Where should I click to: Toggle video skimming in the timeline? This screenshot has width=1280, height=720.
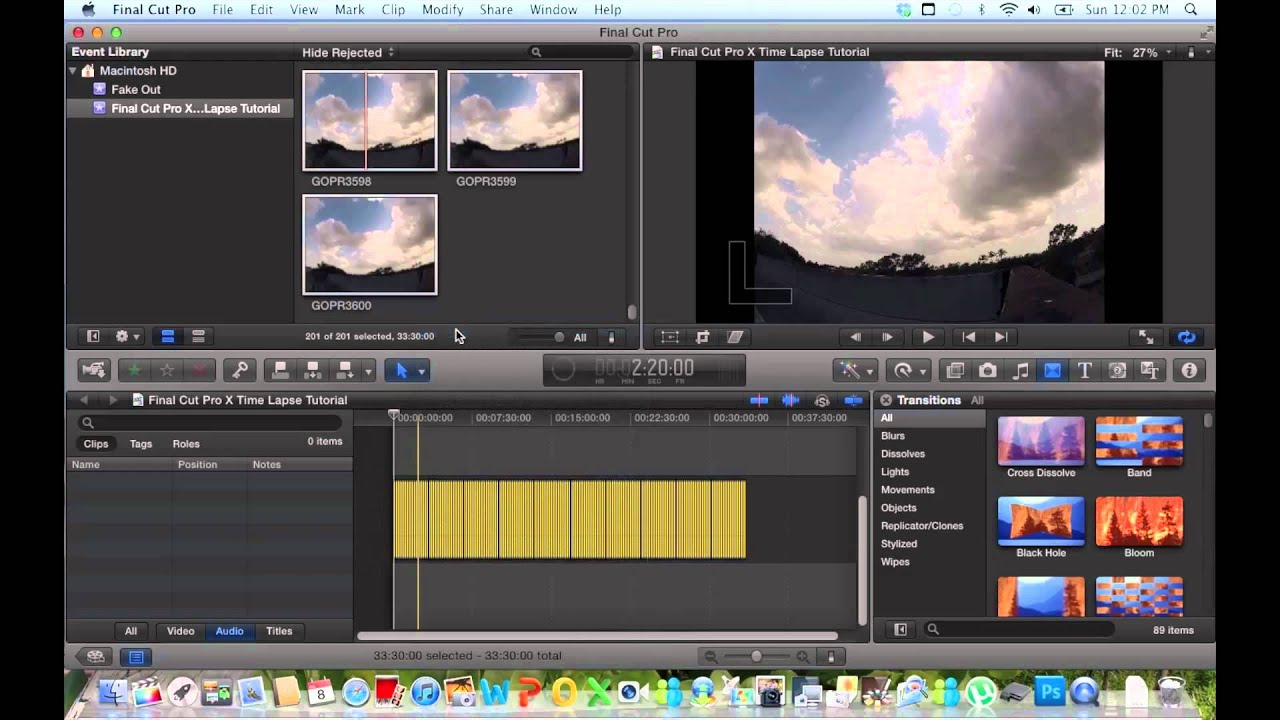pos(759,400)
